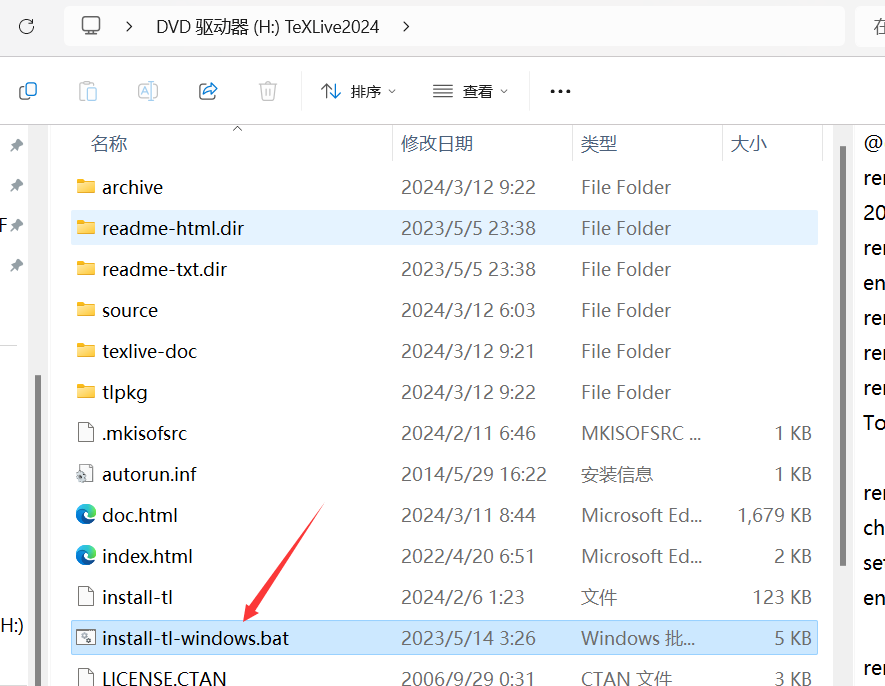The image size is (885, 686).
Task: Select the LICENSE.CTAN file icon
Action: [x=86, y=678]
